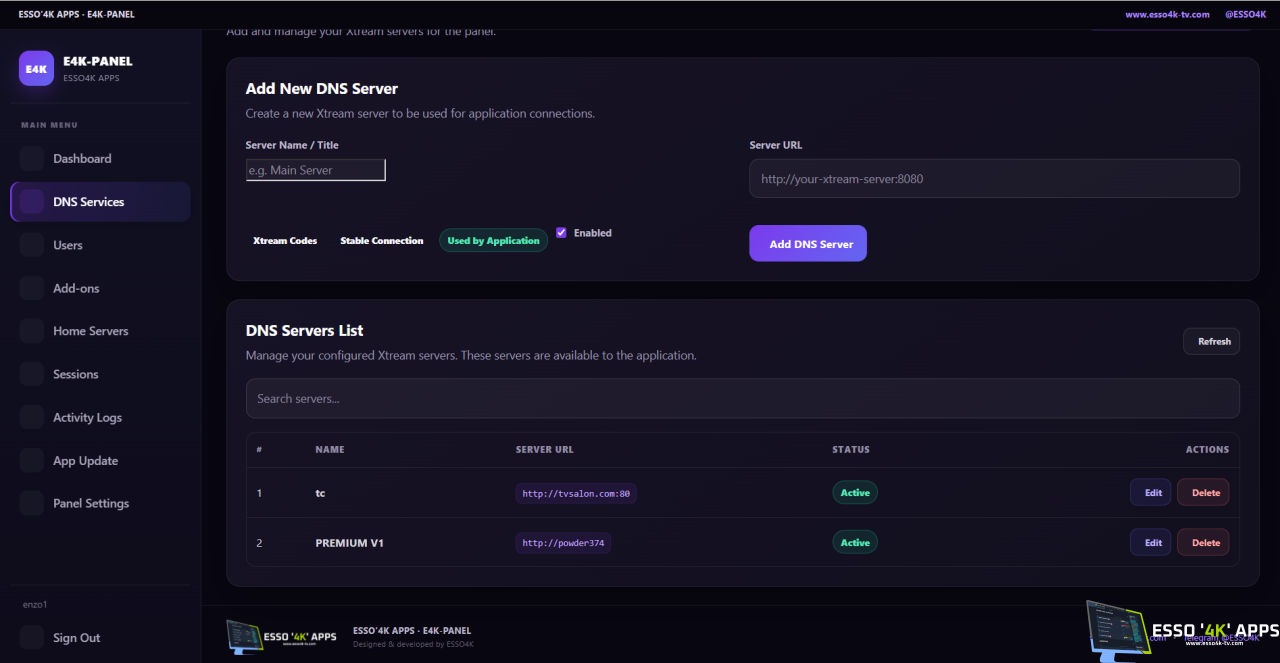Edit the tc server entry
Screen dimensions: 1280x663
(x=1151, y=493)
